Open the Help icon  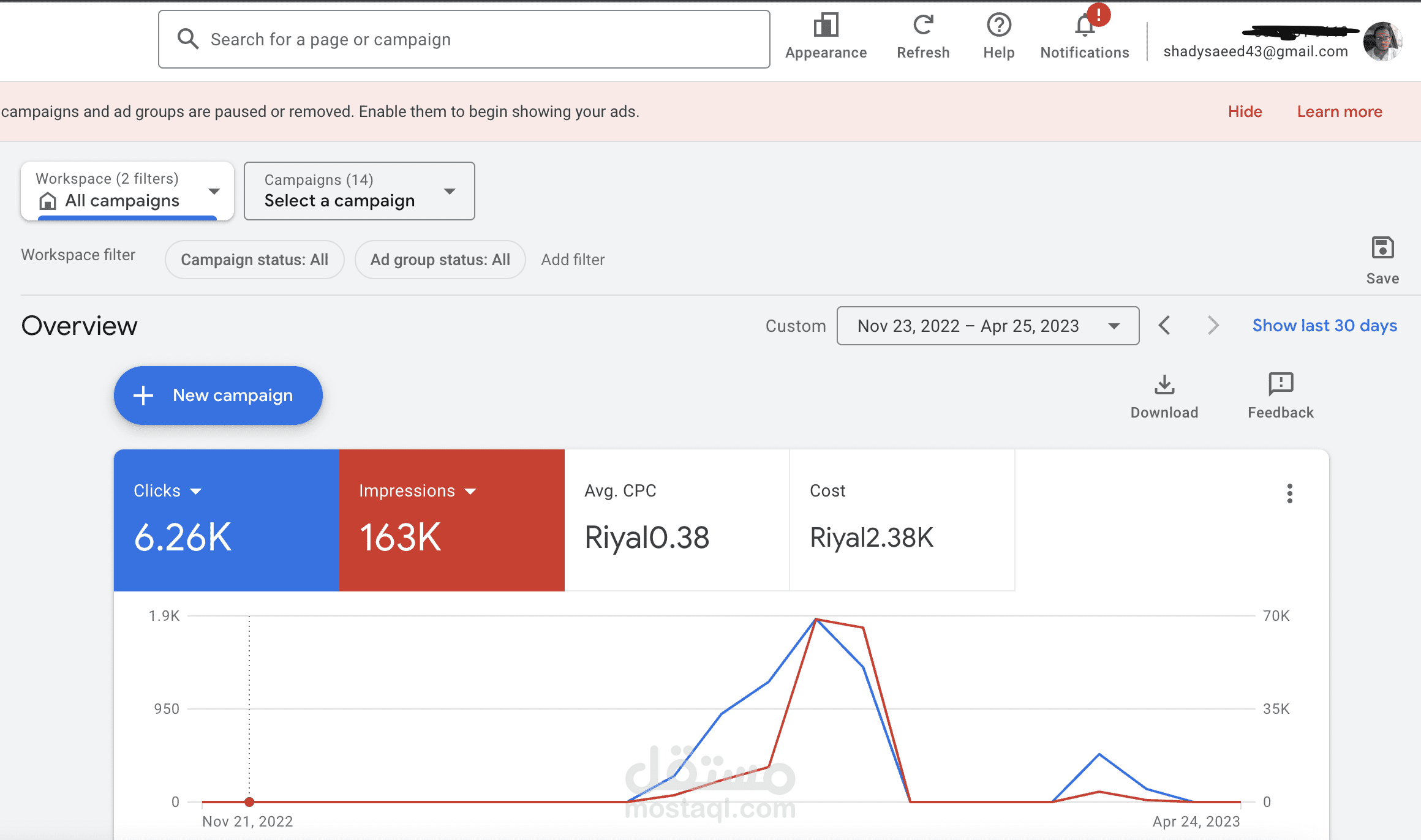(998, 26)
